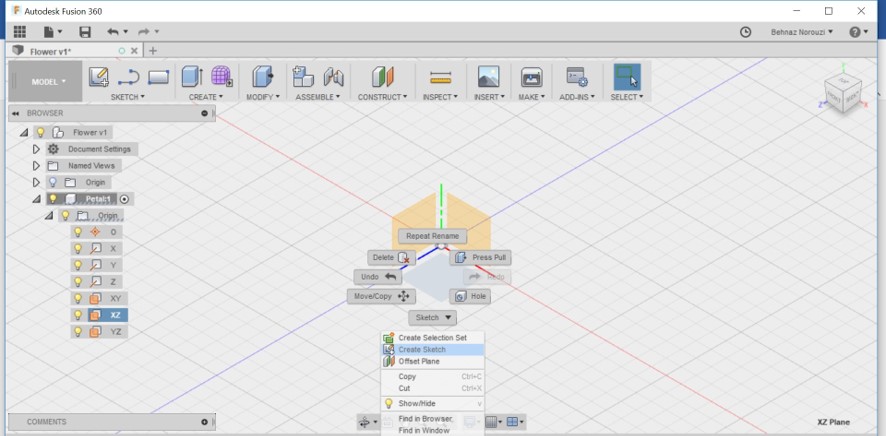Choose Offset Plane from context menu
The width and height of the screenshot is (886, 436).
click(433, 361)
